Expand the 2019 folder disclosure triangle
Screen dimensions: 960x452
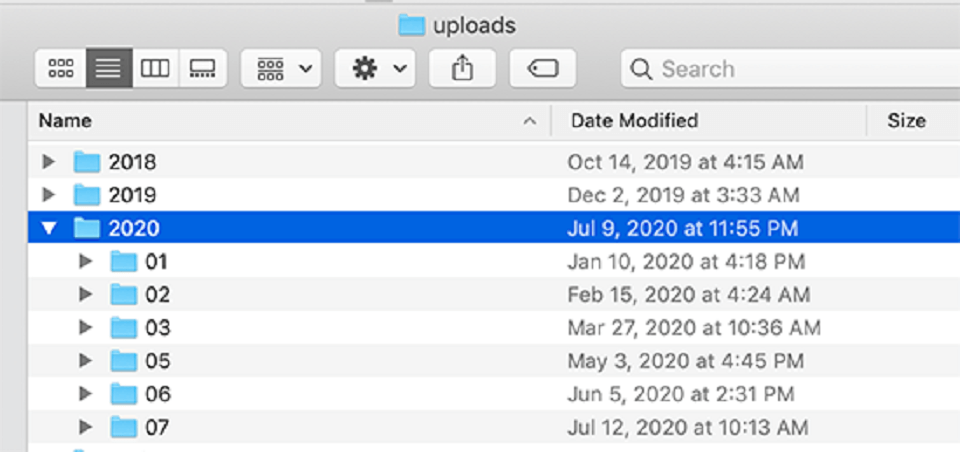pyautogui.click(x=48, y=195)
